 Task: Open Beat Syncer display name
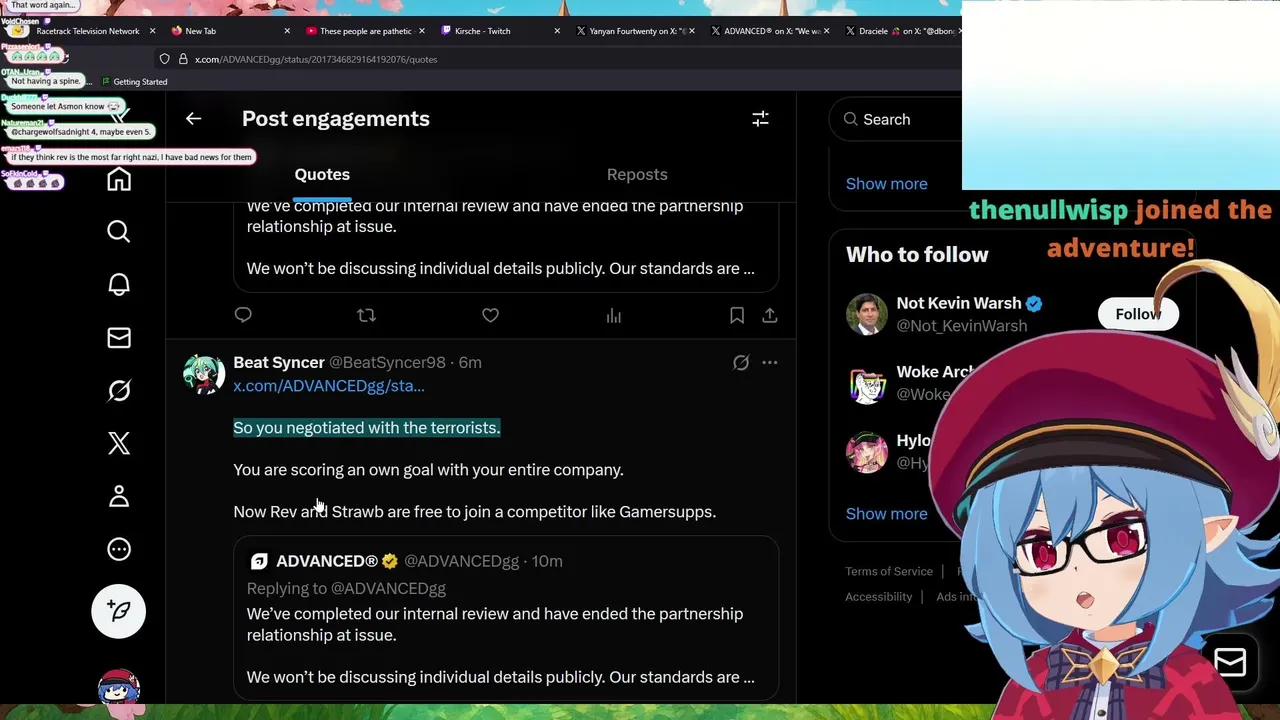point(279,362)
